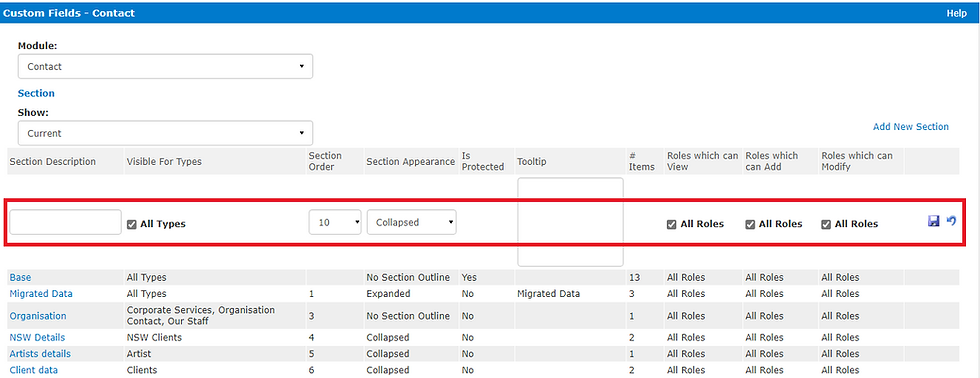This screenshot has width=980, height=378.
Task: Click the save disk icon in new row
Action: 934,221
